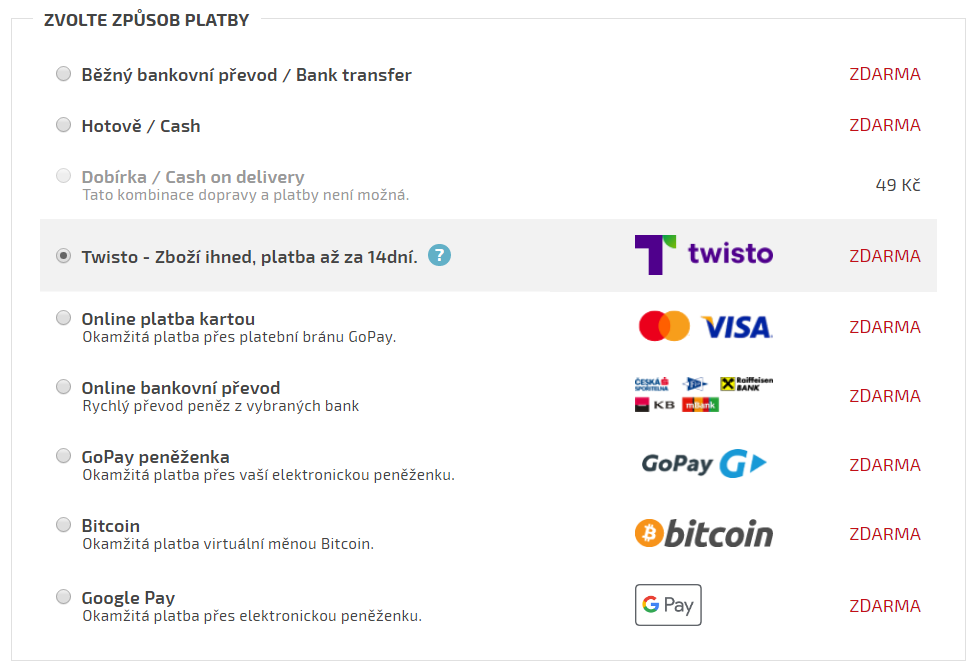Click the GoPay logo

pyautogui.click(x=704, y=463)
